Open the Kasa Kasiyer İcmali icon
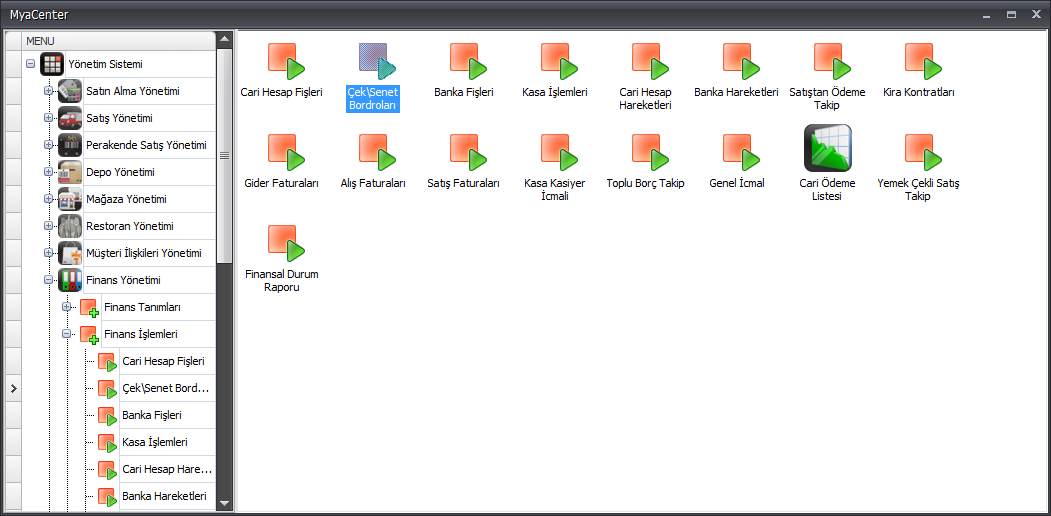 559,152
